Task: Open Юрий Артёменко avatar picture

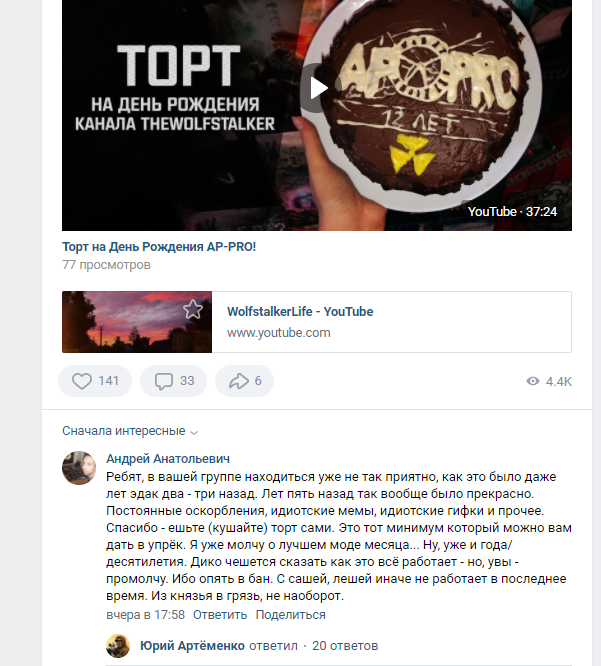Action: tap(118, 646)
